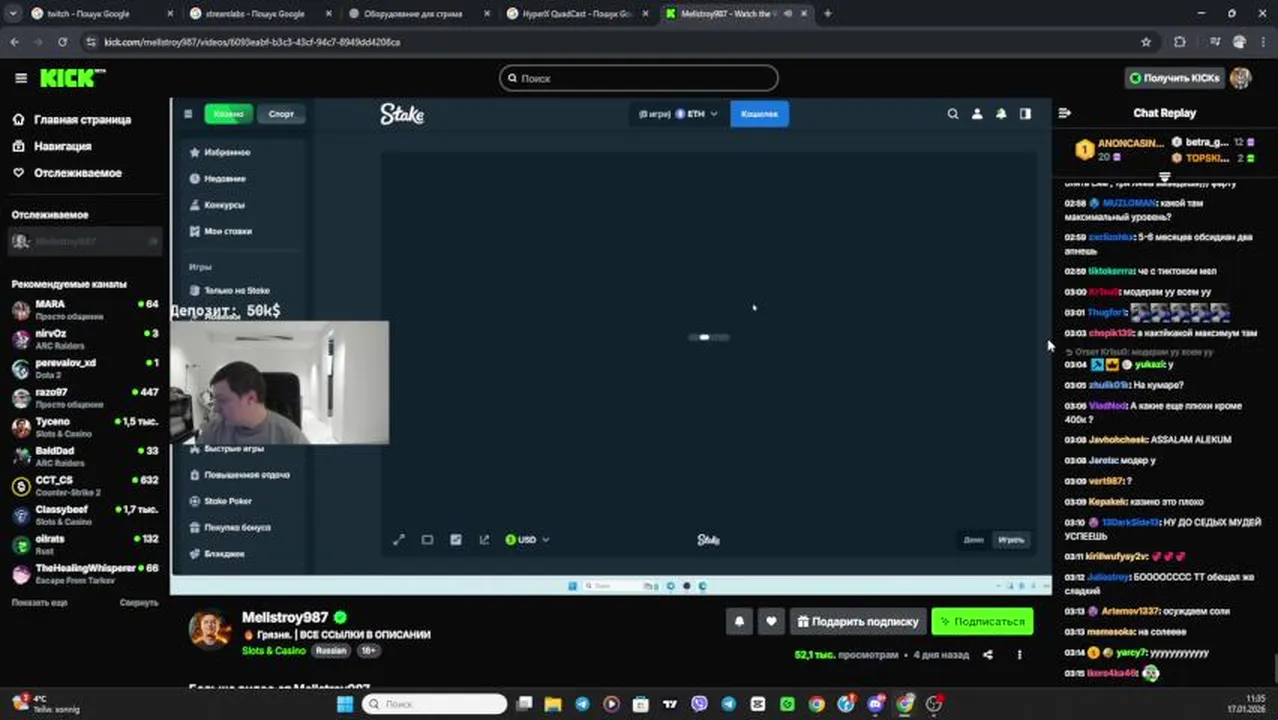1278x720 pixels.
Task: Collapse the Chat Replay panel
Action: [1064, 113]
